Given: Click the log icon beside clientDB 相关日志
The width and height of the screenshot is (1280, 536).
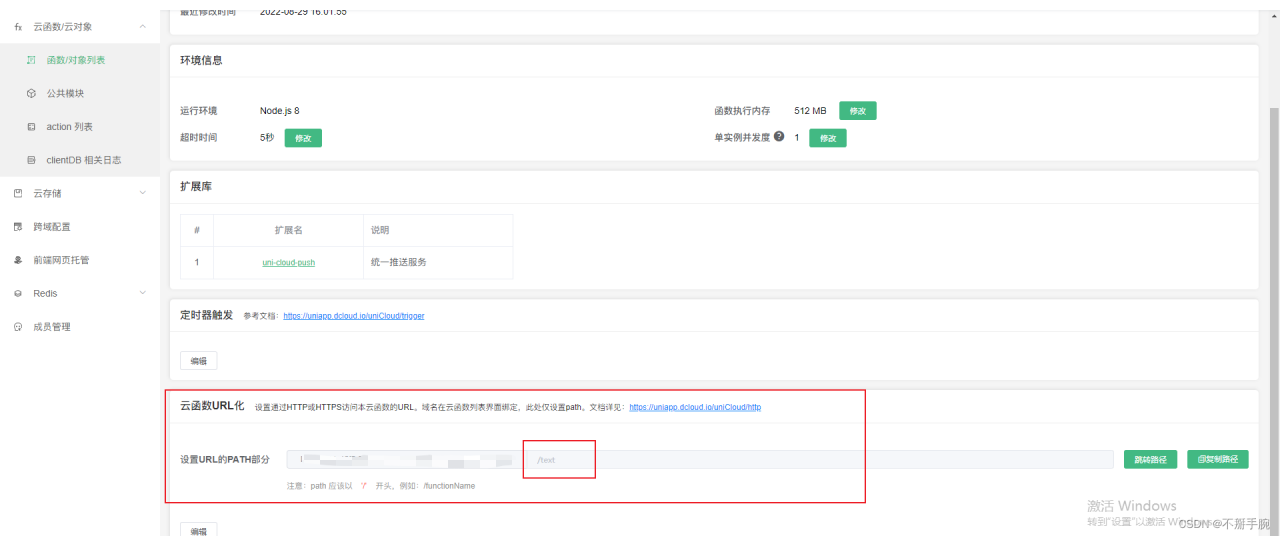Looking at the screenshot, I should pos(31,160).
